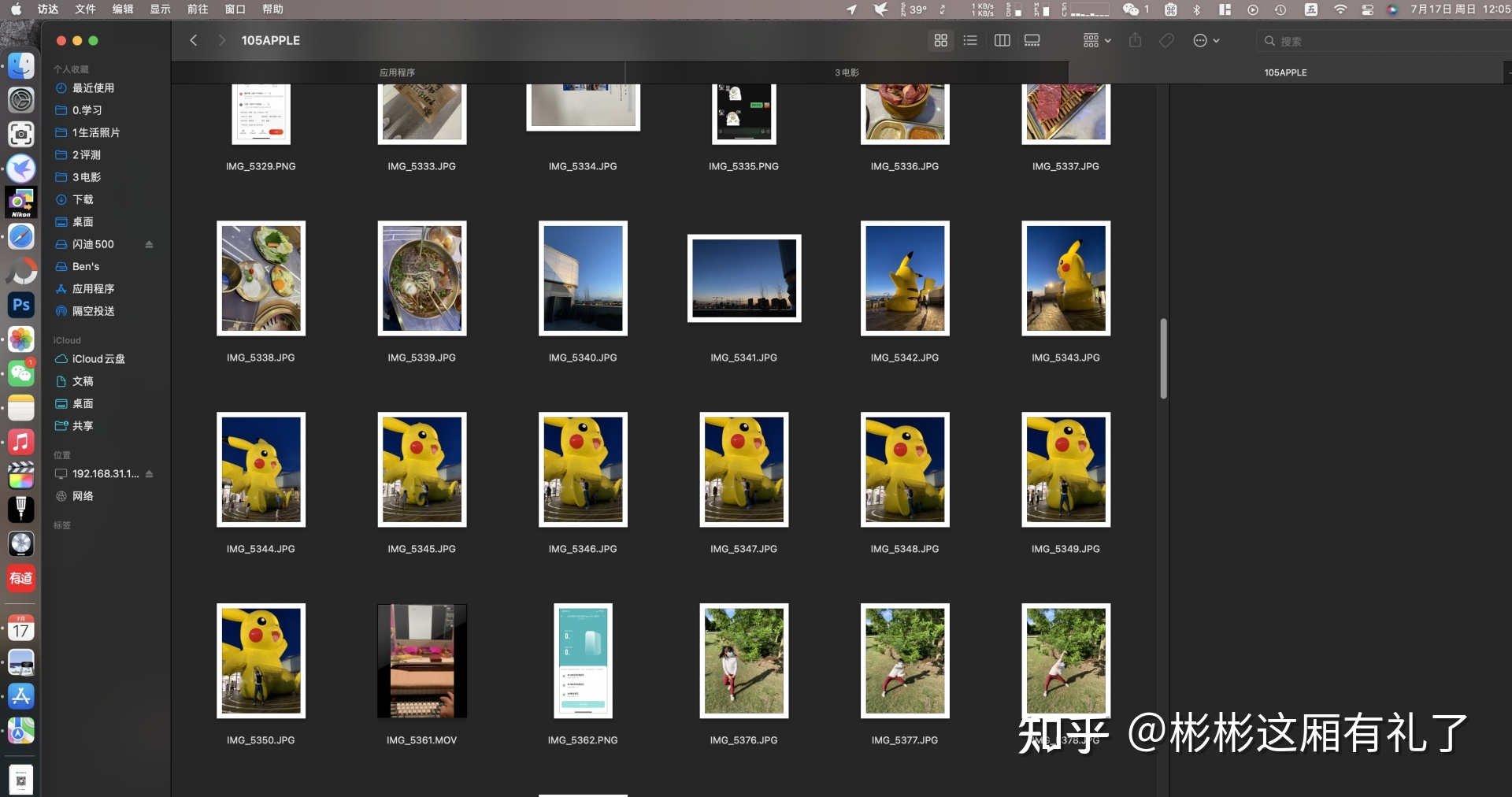This screenshot has width=1512, height=797.
Task: Open the Apple menu
Action: [x=17, y=9]
